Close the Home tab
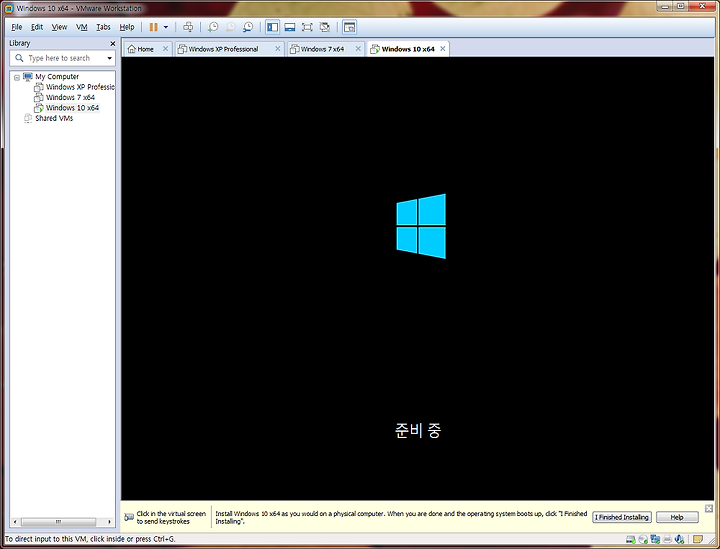The width and height of the screenshot is (720, 549). (166, 48)
